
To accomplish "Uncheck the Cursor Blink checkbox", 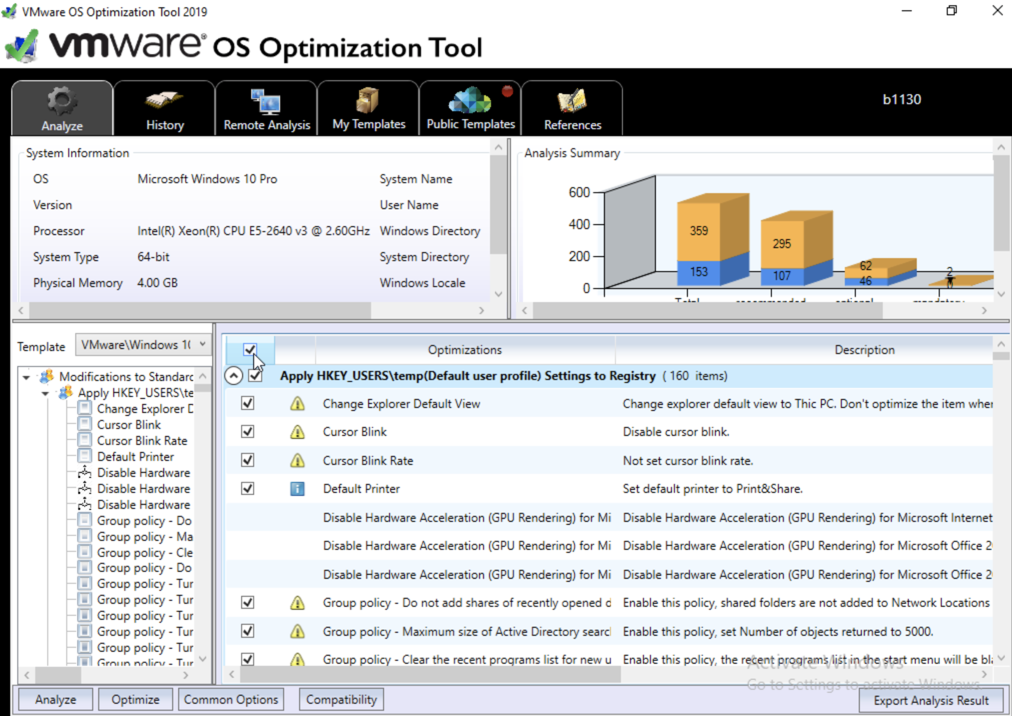I will 247,432.
